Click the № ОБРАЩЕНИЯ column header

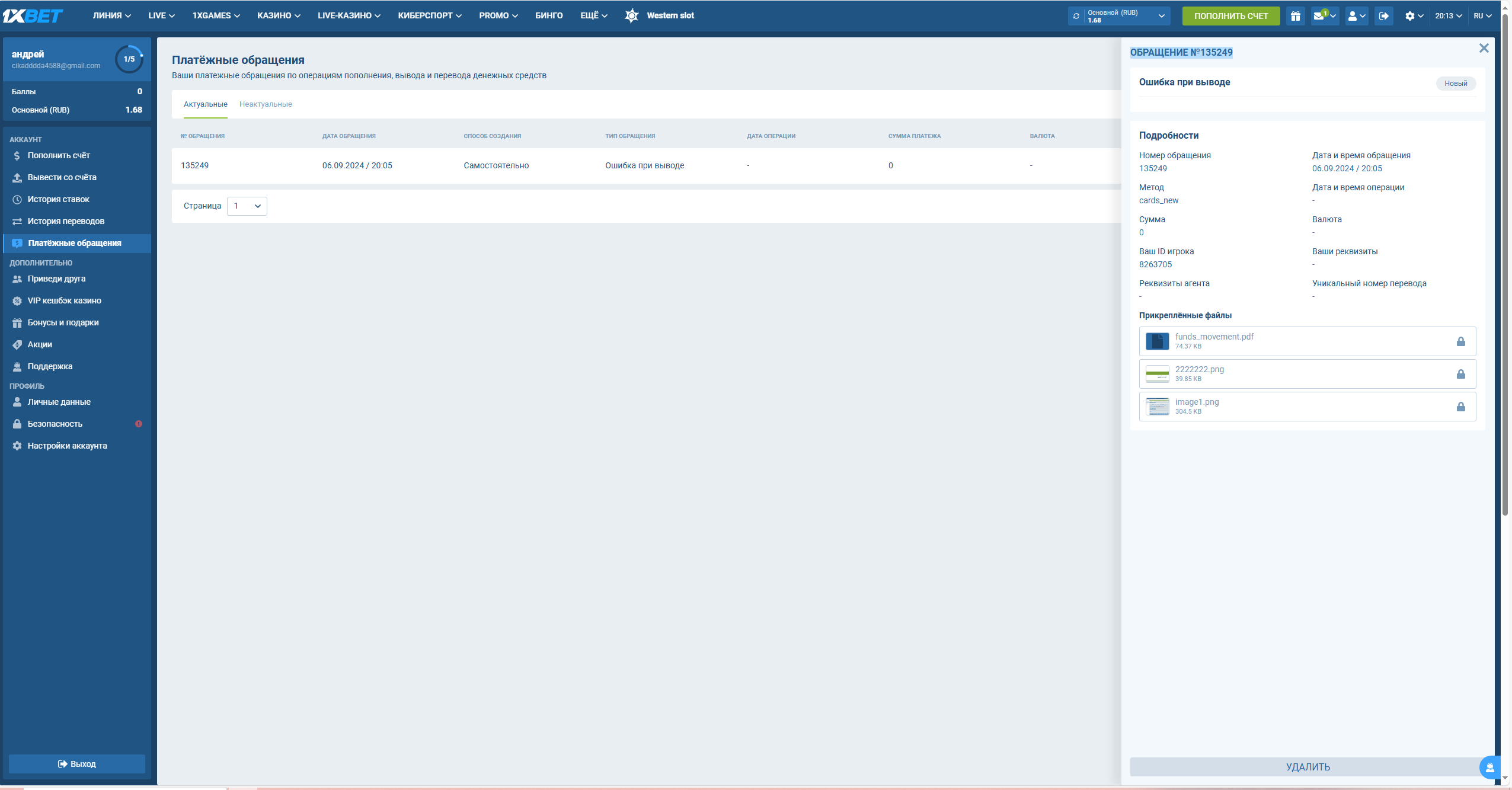(x=203, y=136)
